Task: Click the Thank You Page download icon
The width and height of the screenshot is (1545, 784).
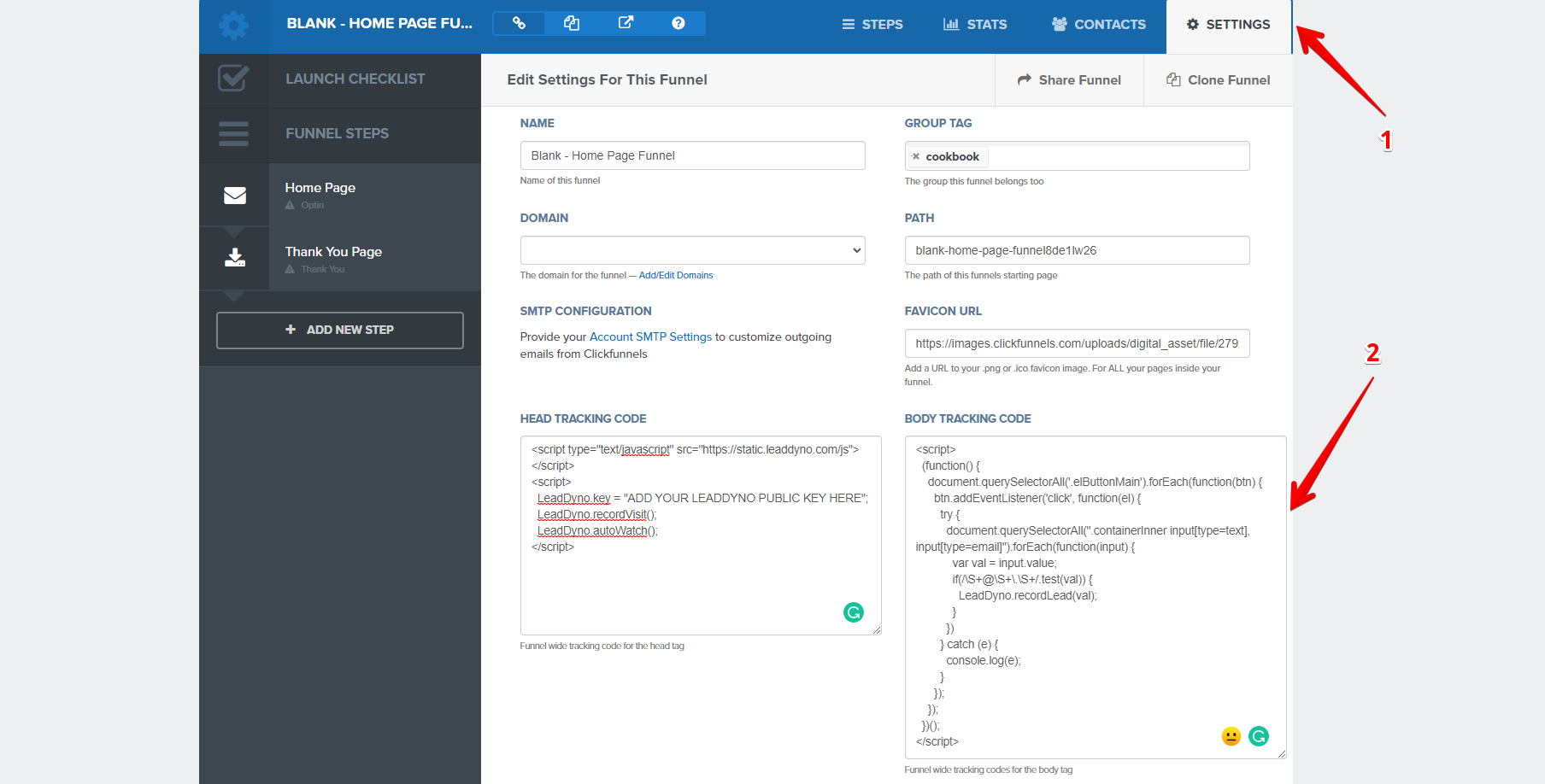Action: click(235, 257)
